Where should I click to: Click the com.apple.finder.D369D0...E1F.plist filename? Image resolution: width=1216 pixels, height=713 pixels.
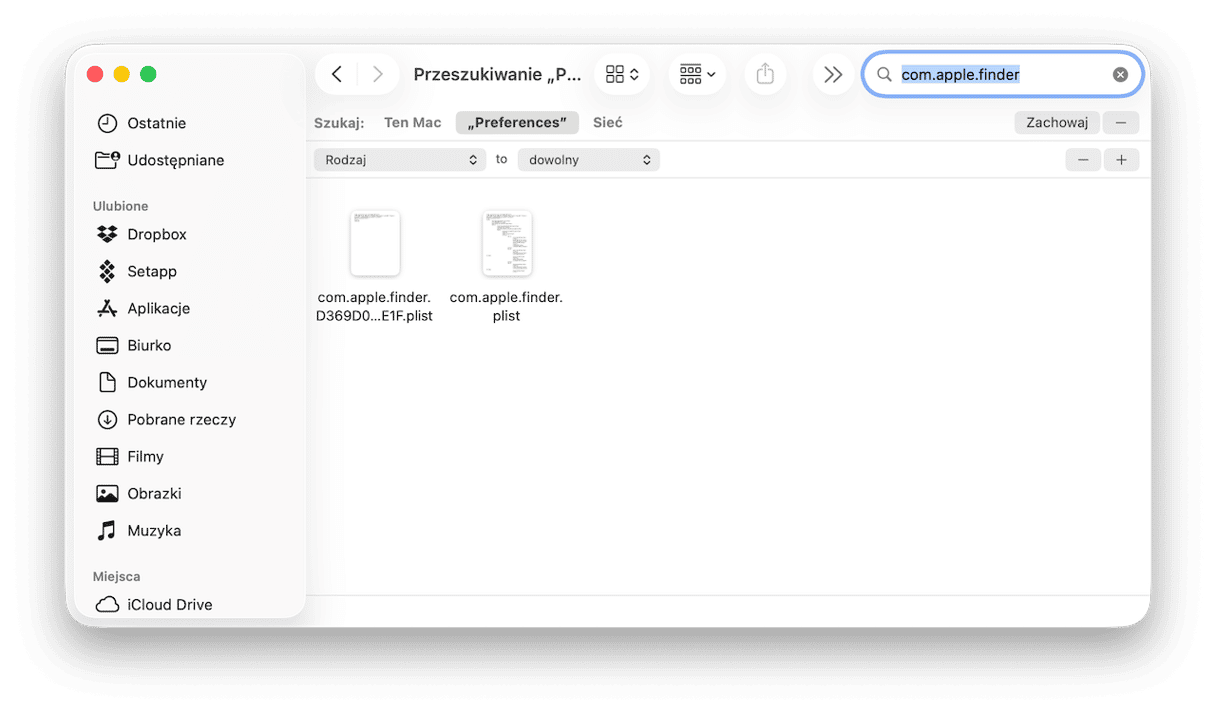[x=374, y=306]
